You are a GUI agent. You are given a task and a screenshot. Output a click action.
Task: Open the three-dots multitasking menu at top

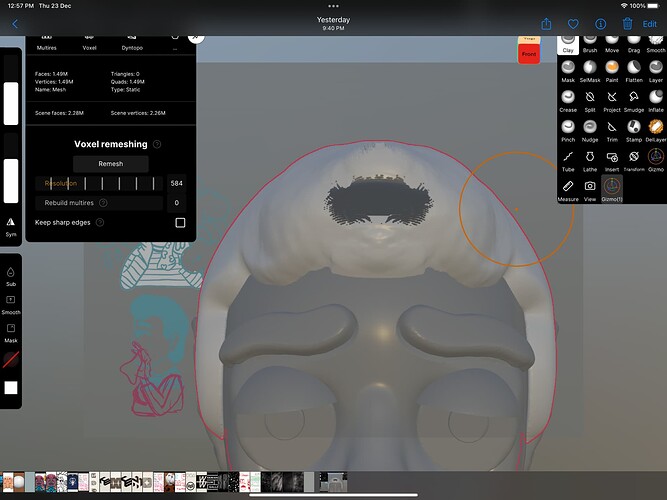[334, 6]
